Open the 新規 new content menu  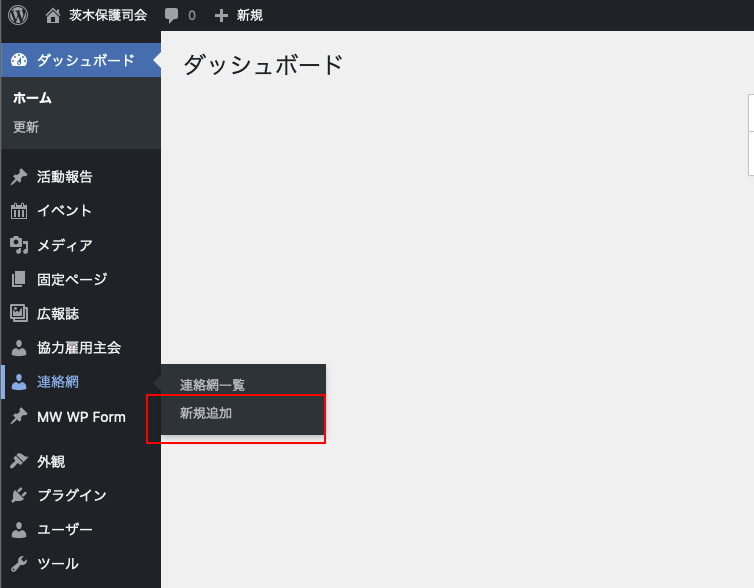click(x=250, y=15)
